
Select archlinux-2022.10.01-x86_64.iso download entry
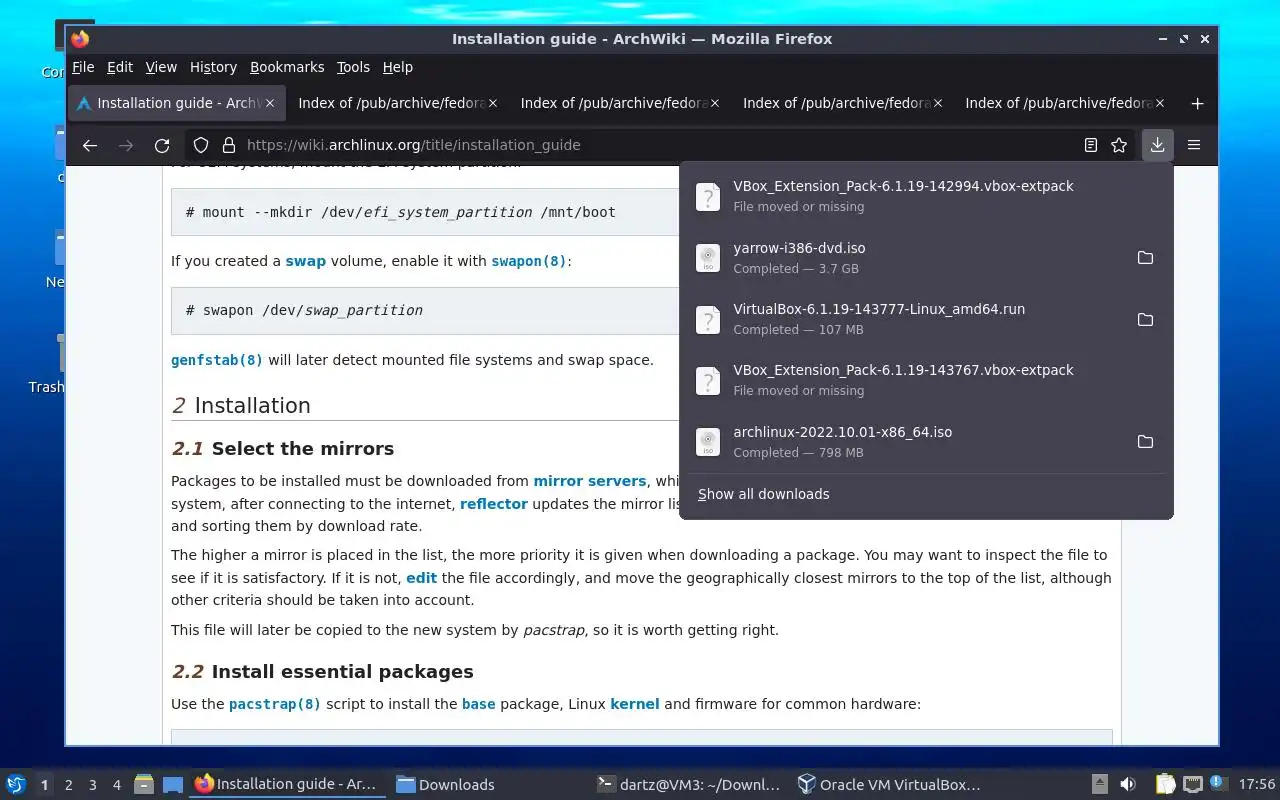[x=905, y=442]
